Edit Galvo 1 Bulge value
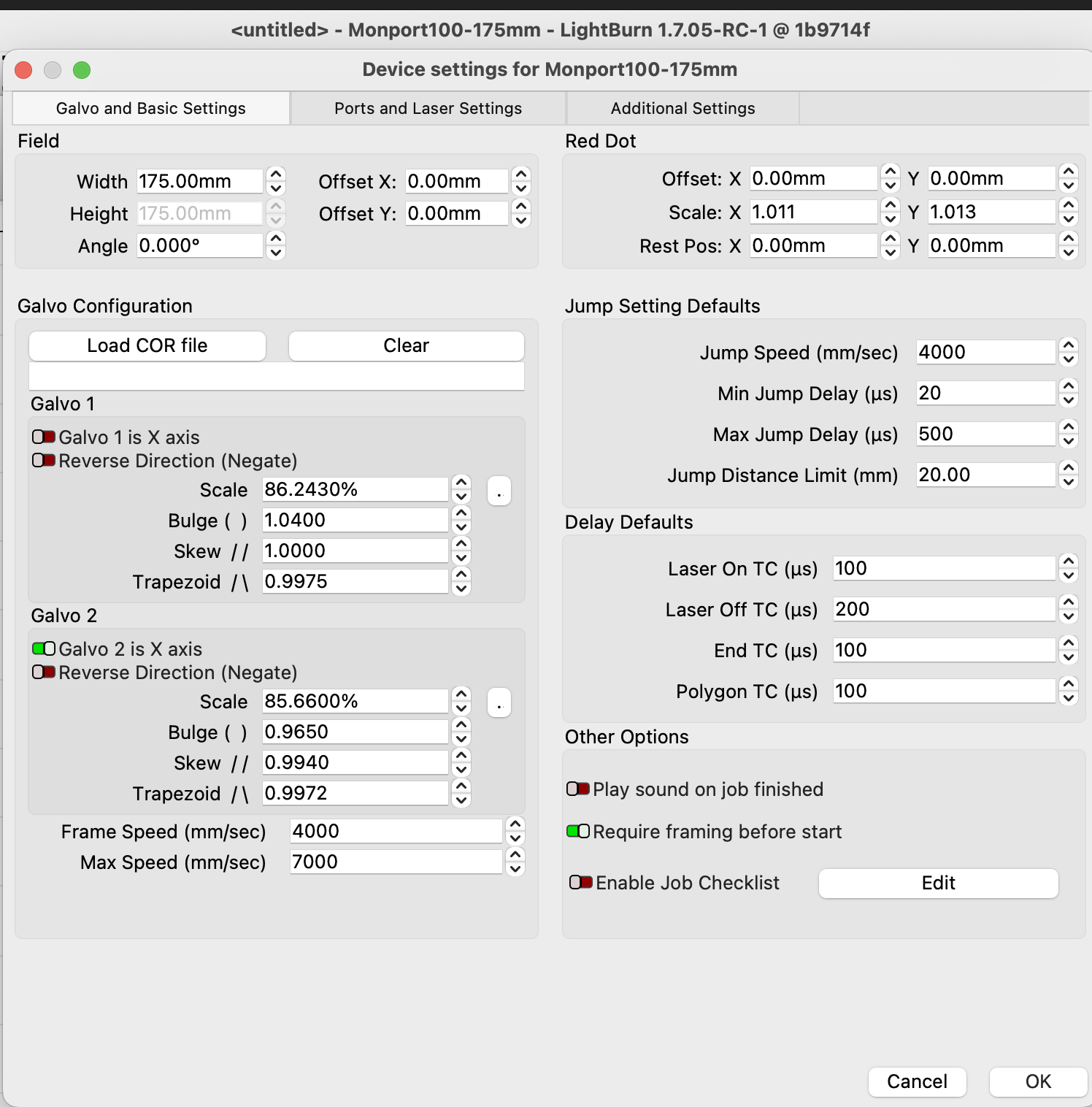 click(355, 520)
